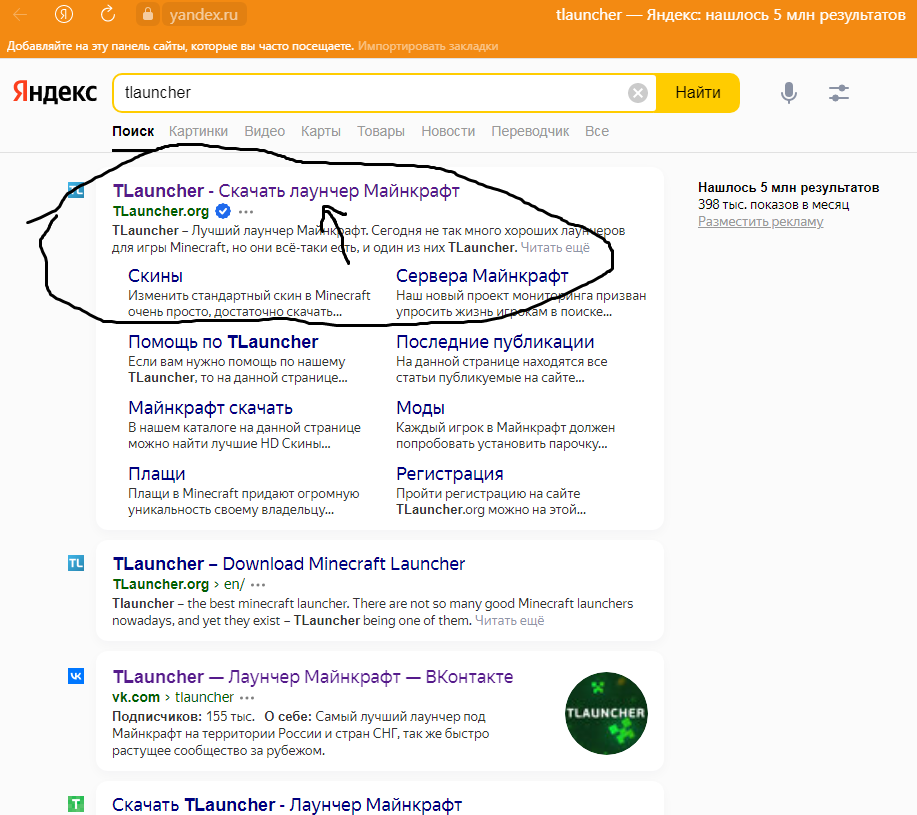Open the Скины sitelink
The height and width of the screenshot is (815, 917).
155,275
